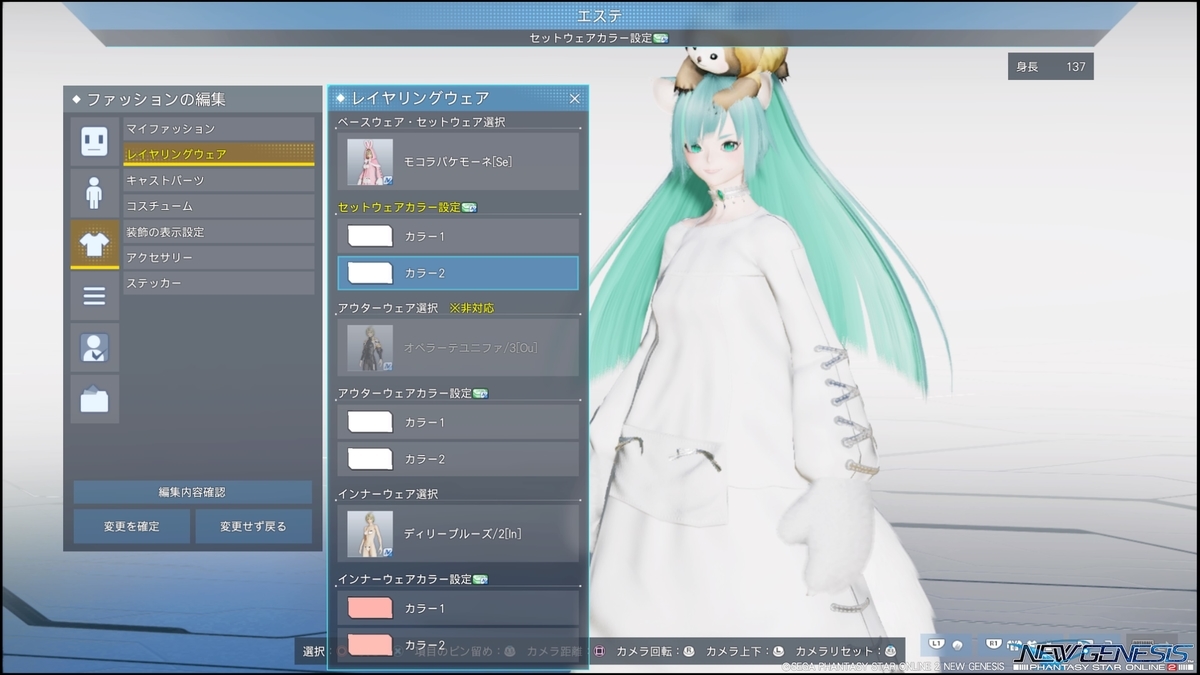Open 装飾の表示設定 menu entry
This screenshot has width=1200, height=675.
219,232
